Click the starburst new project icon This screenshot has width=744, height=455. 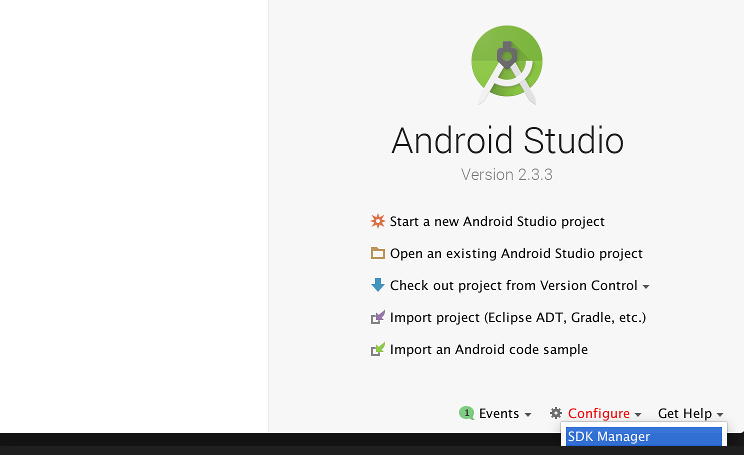(x=377, y=221)
